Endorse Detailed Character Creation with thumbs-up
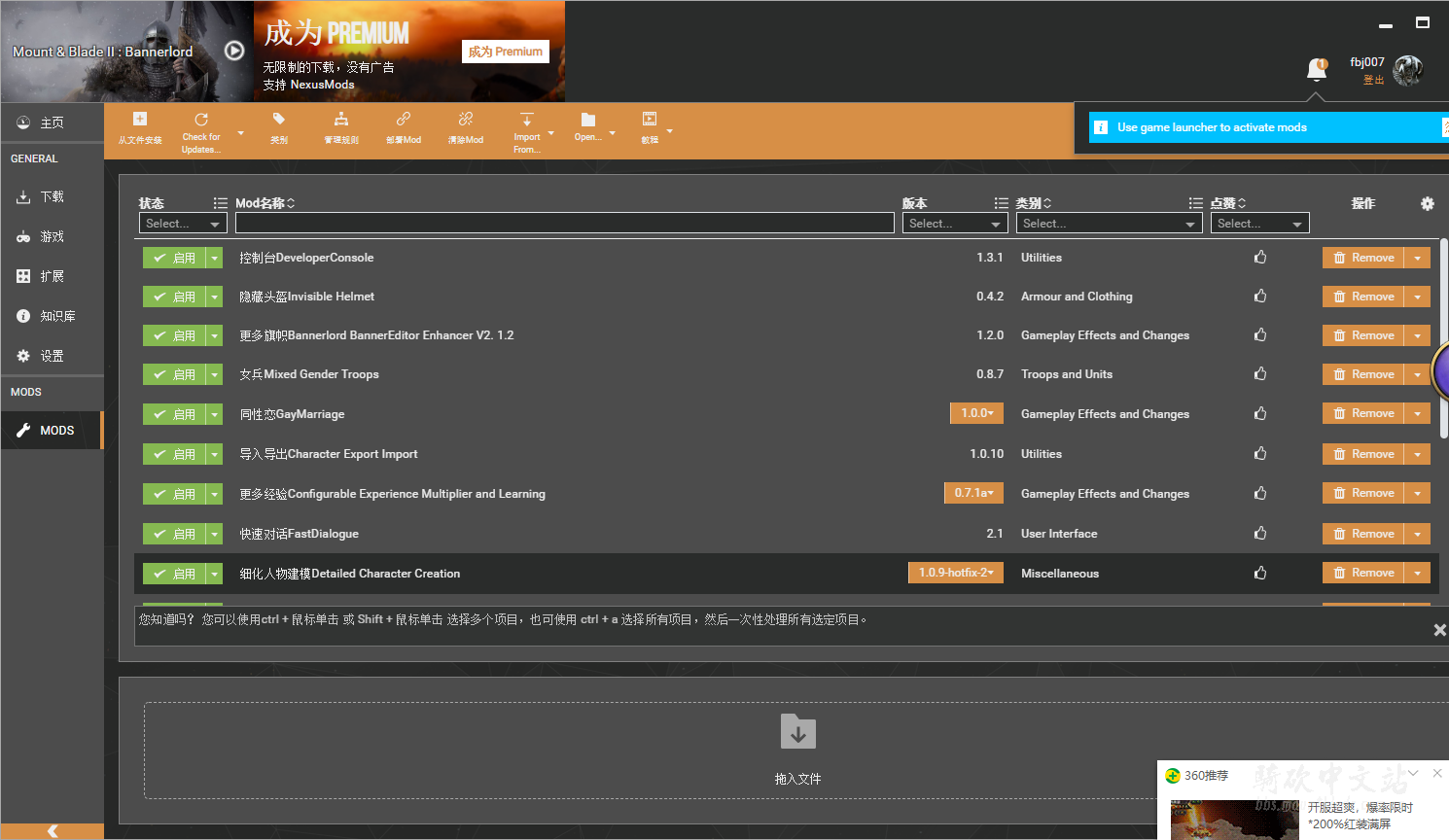 [1260, 574]
